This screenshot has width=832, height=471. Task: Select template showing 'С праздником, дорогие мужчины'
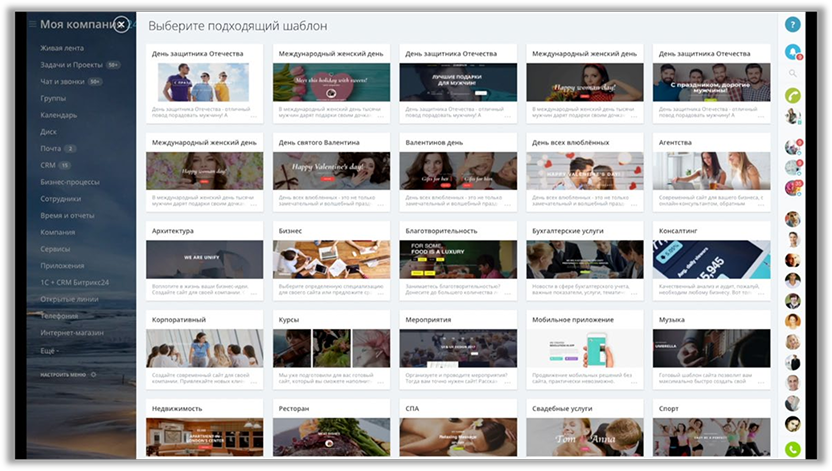712,84
